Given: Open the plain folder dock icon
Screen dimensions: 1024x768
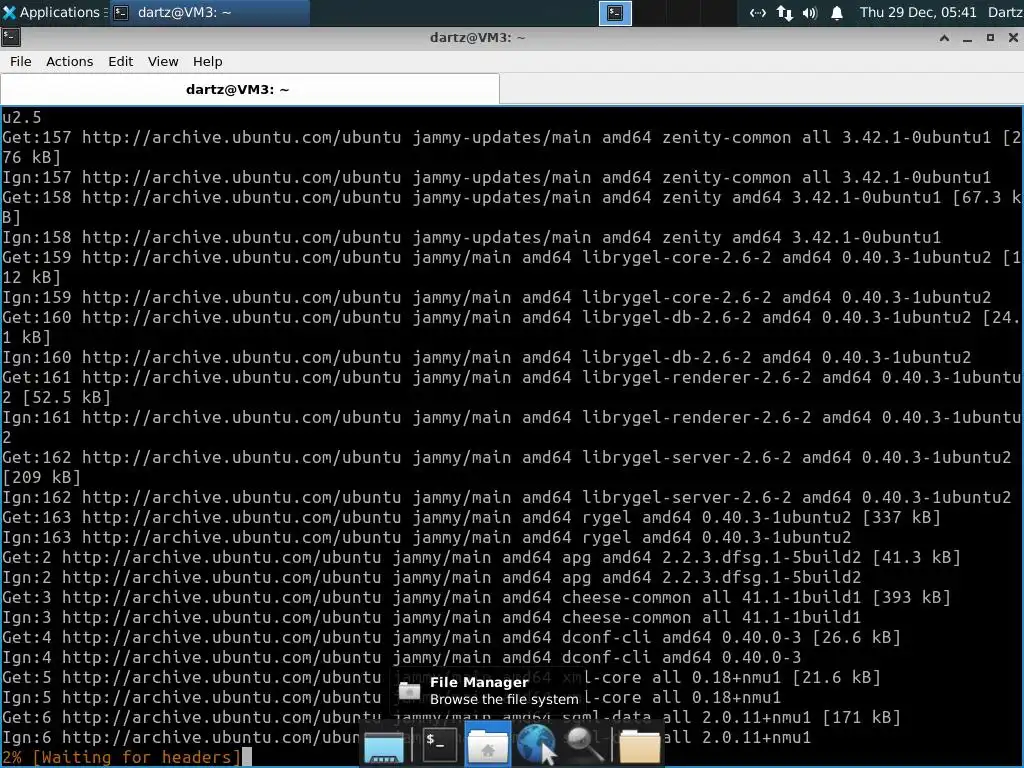Looking at the screenshot, I should point(639,746).
